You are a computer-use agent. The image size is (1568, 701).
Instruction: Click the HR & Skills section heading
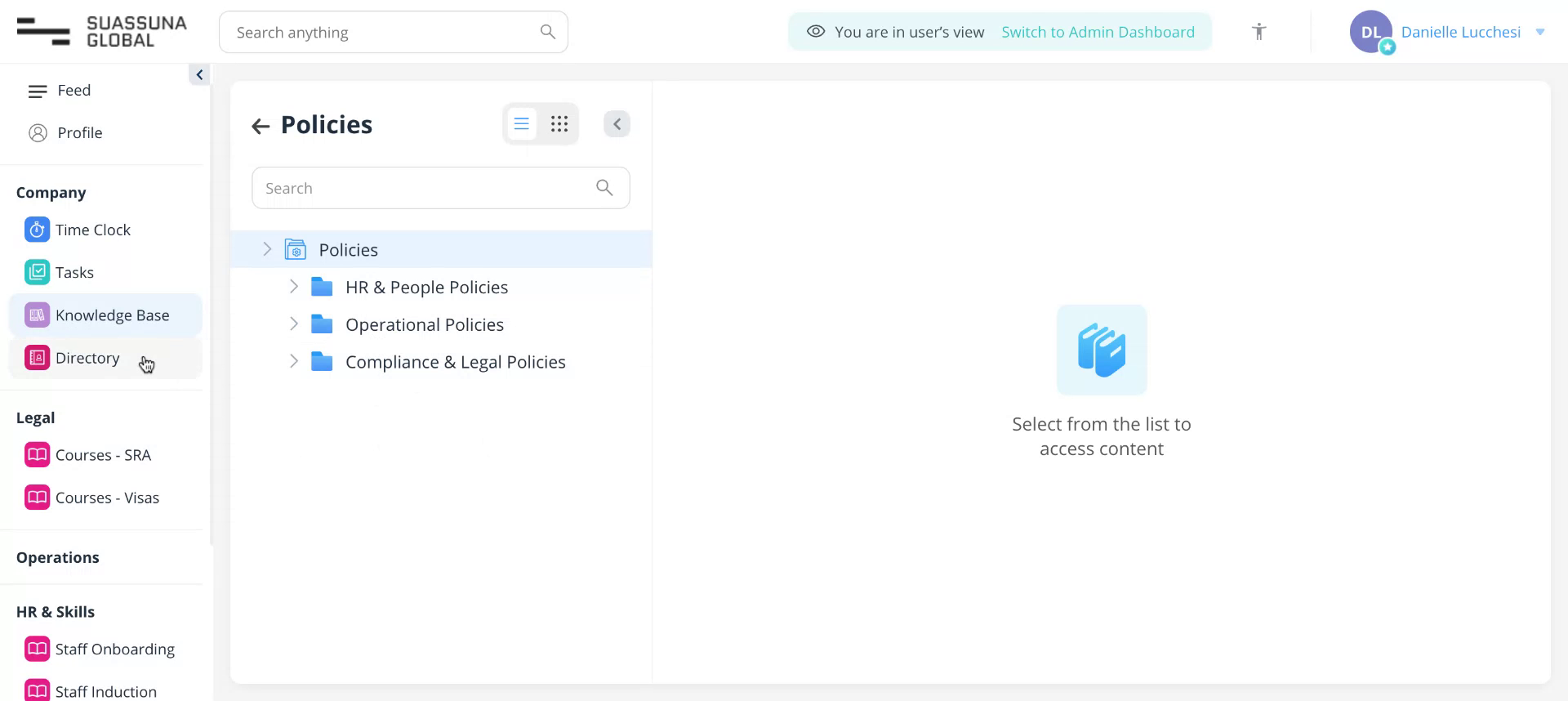56,612
